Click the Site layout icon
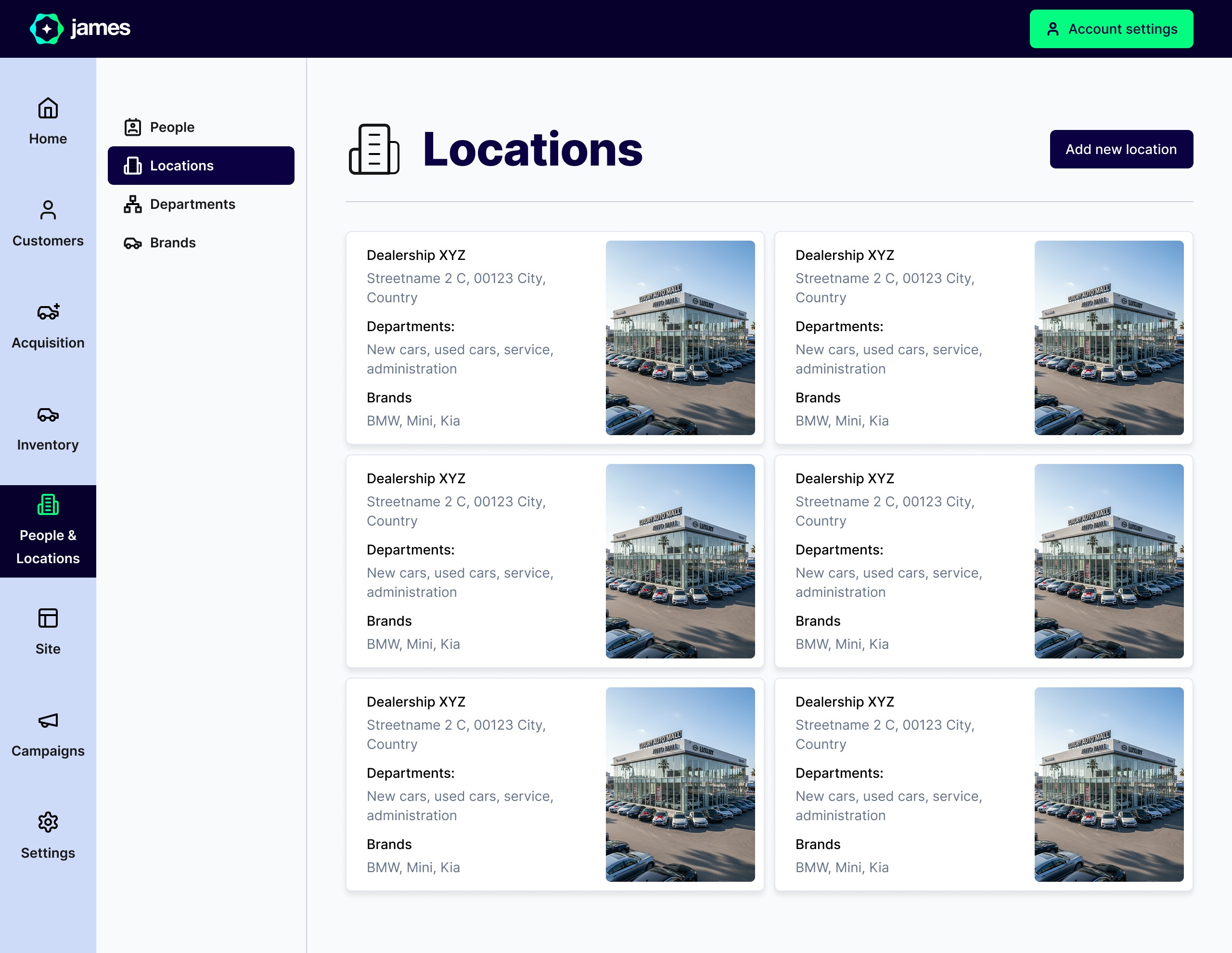The width and height of the screenshot is (1232, 953). pyautogui.click(x=48, y=618)
